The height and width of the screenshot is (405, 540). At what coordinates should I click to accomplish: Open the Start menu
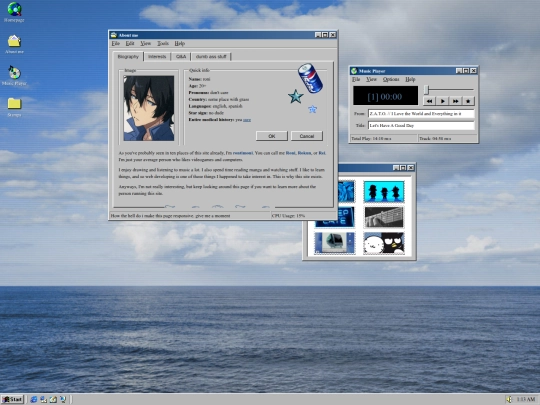pyautogui.click(x=12, y=399)
